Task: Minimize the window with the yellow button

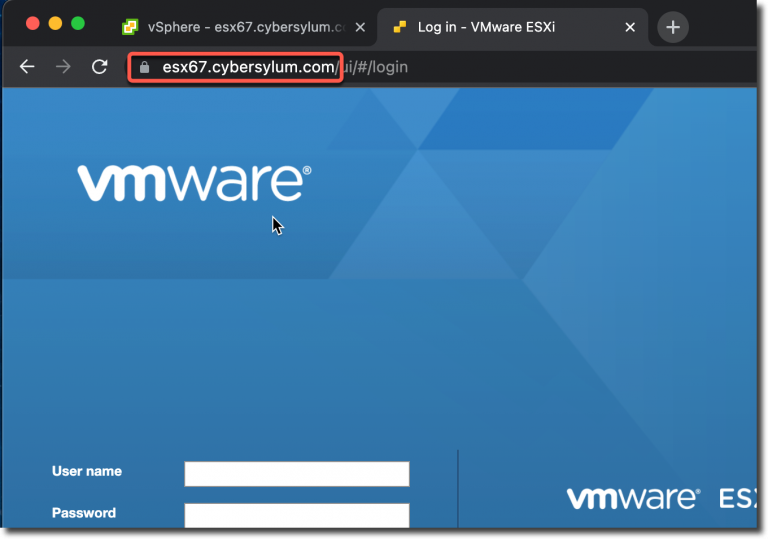Action: tap(55, 23)
